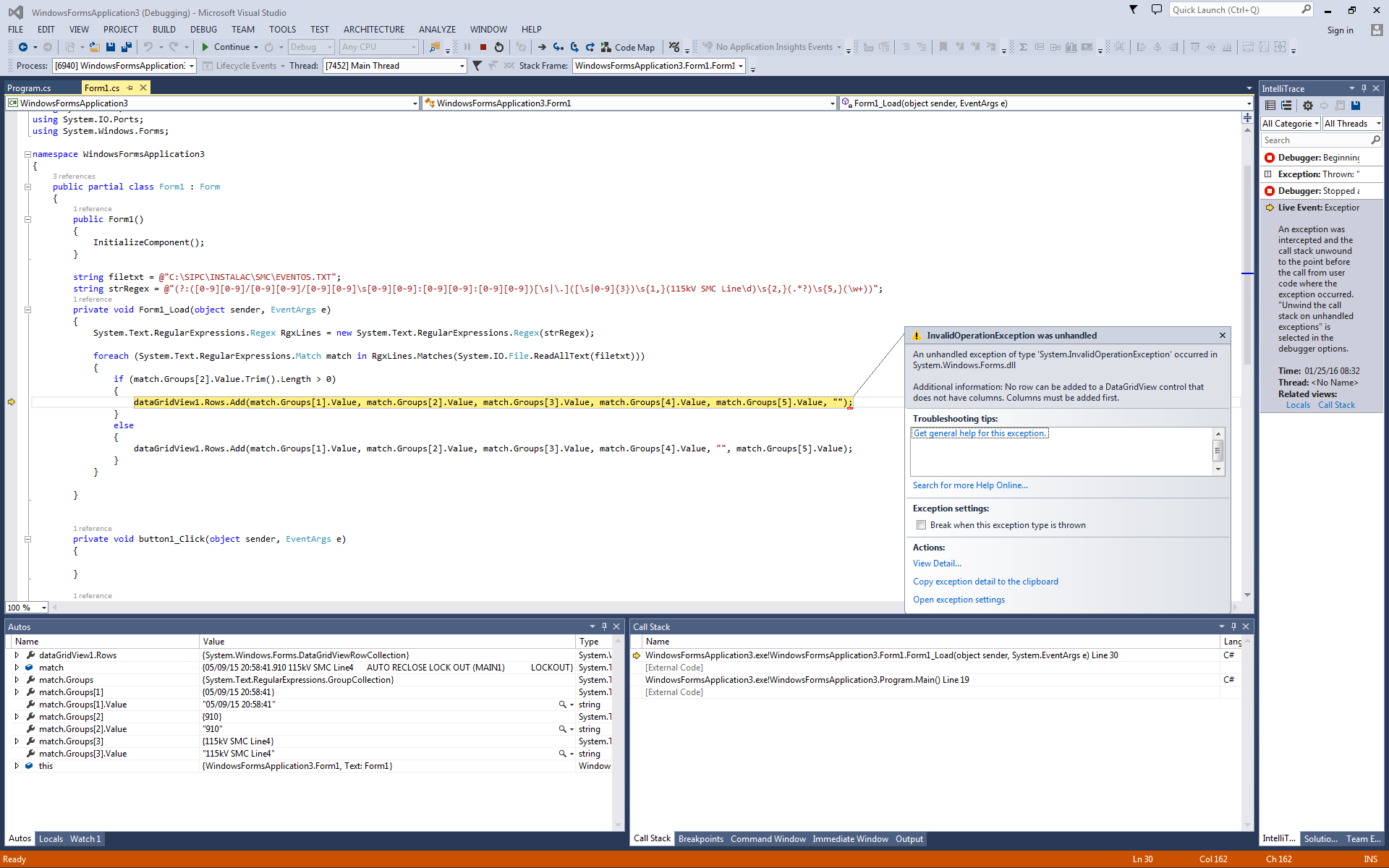Click the Restart debugging icon
The width and height of the screenshot is (1389, 868).
(x=499, y=47)
